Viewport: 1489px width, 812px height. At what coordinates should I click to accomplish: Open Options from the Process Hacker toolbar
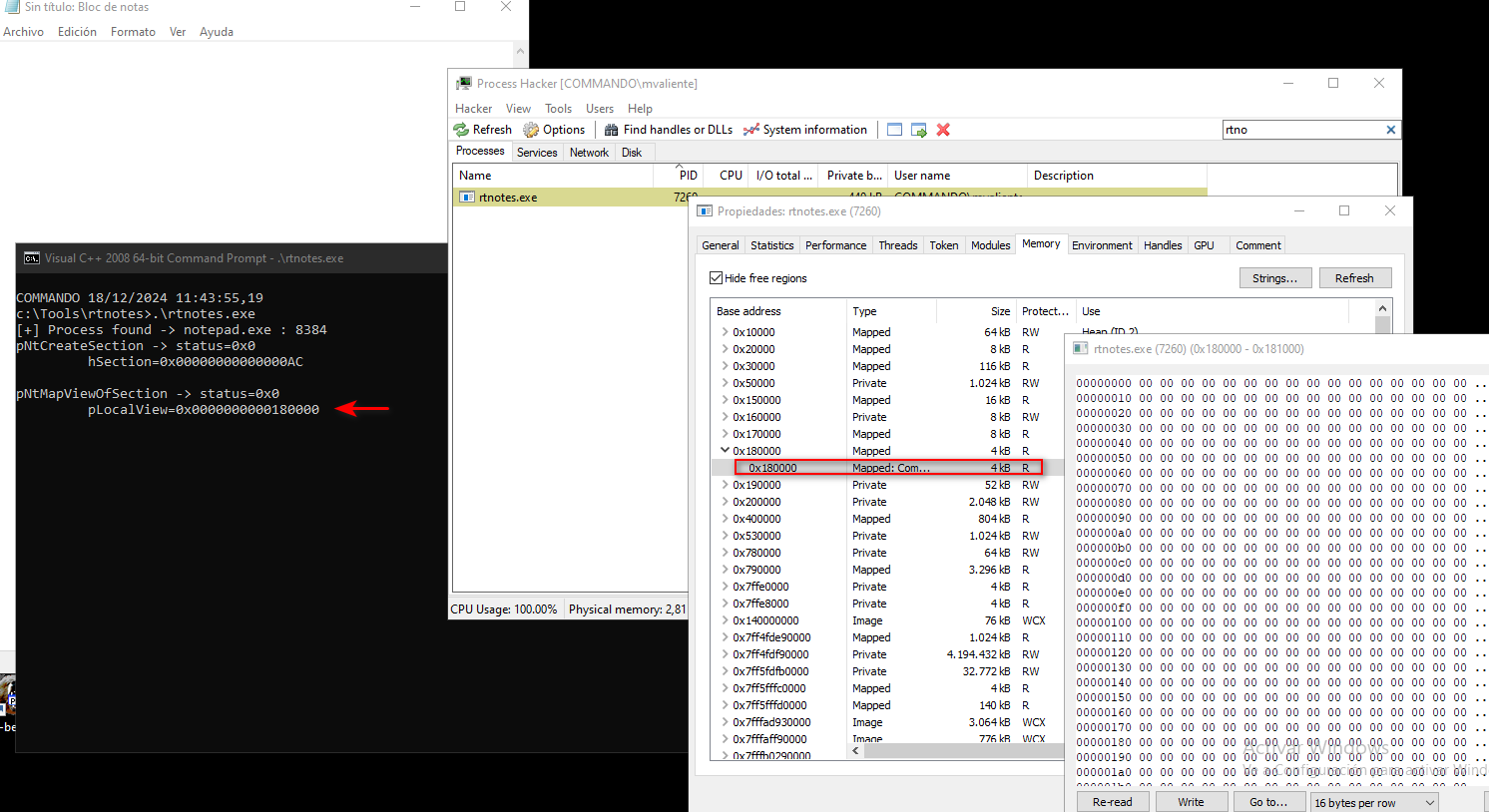click(x=554, y=130)
